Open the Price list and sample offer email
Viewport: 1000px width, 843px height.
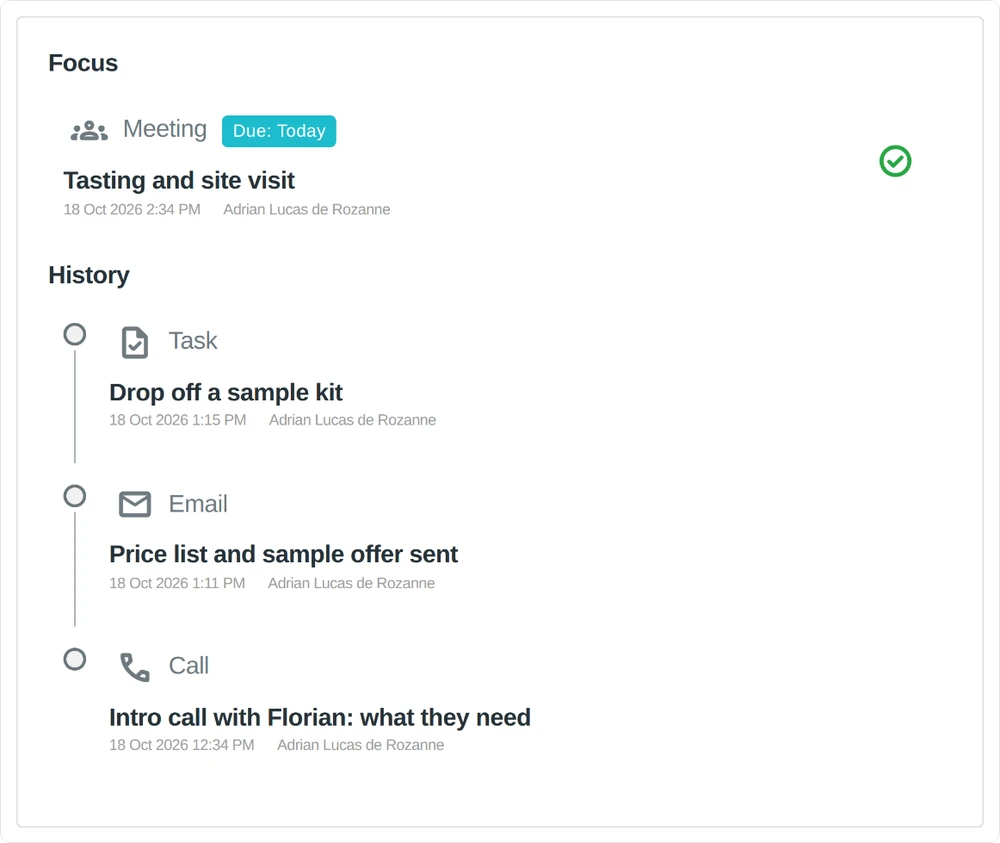pyautogui.click(x=283, y=554)
